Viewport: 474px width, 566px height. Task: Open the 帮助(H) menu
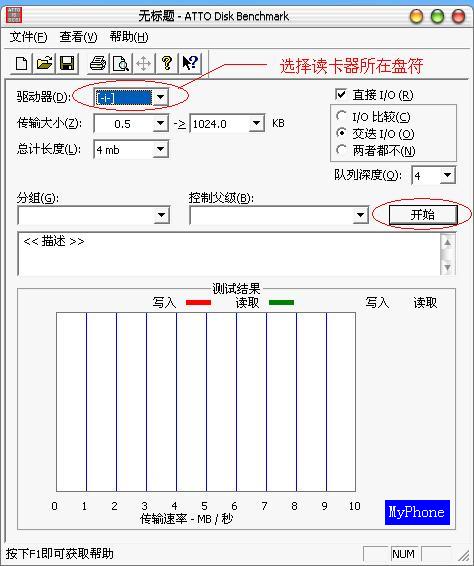[129, 37]
